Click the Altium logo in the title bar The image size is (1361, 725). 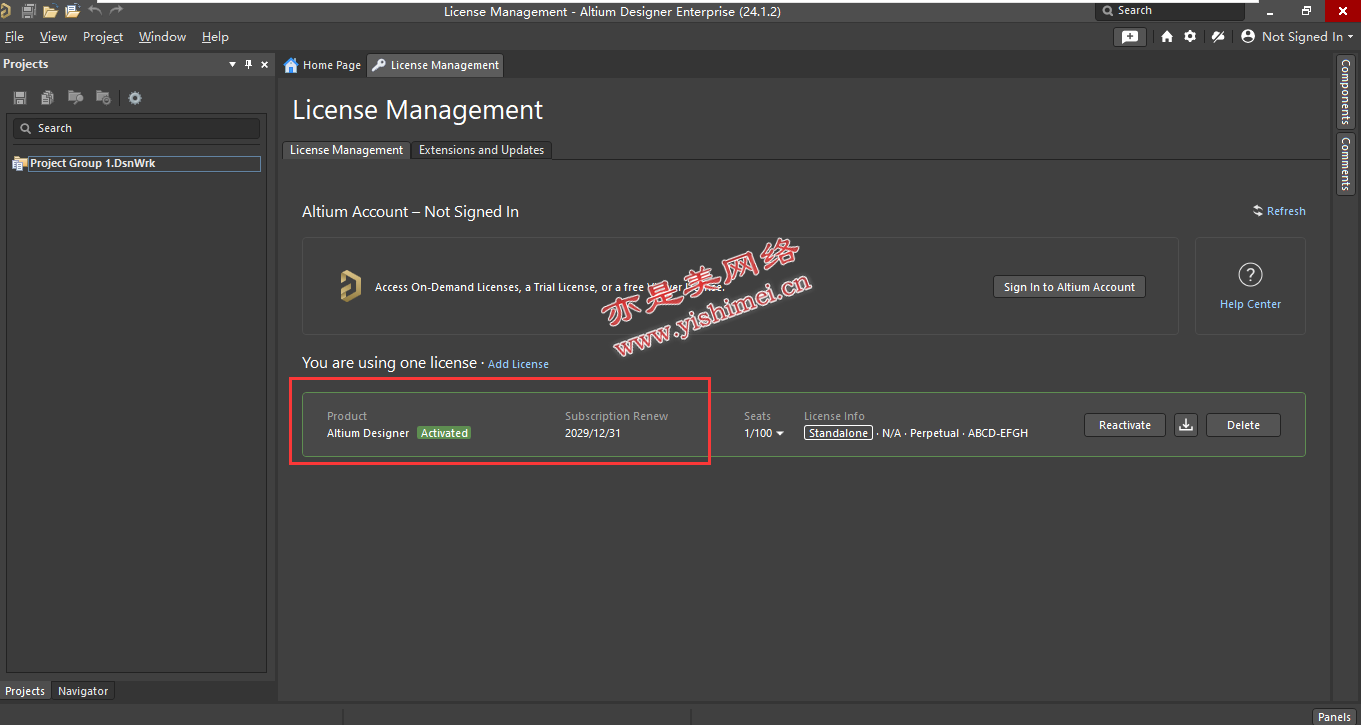[x=6, y=10]
